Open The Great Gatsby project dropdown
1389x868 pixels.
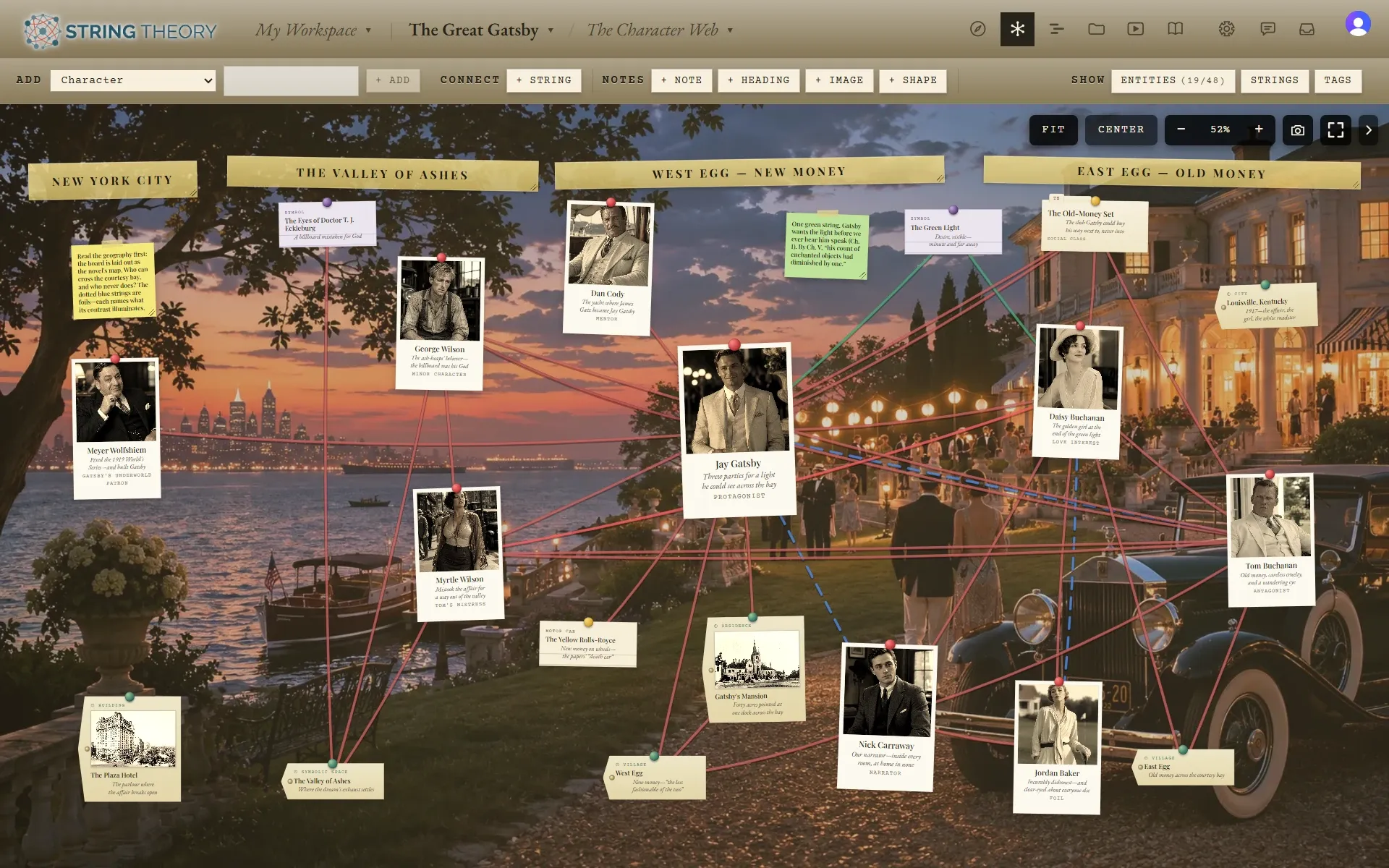tap(481, 30)
